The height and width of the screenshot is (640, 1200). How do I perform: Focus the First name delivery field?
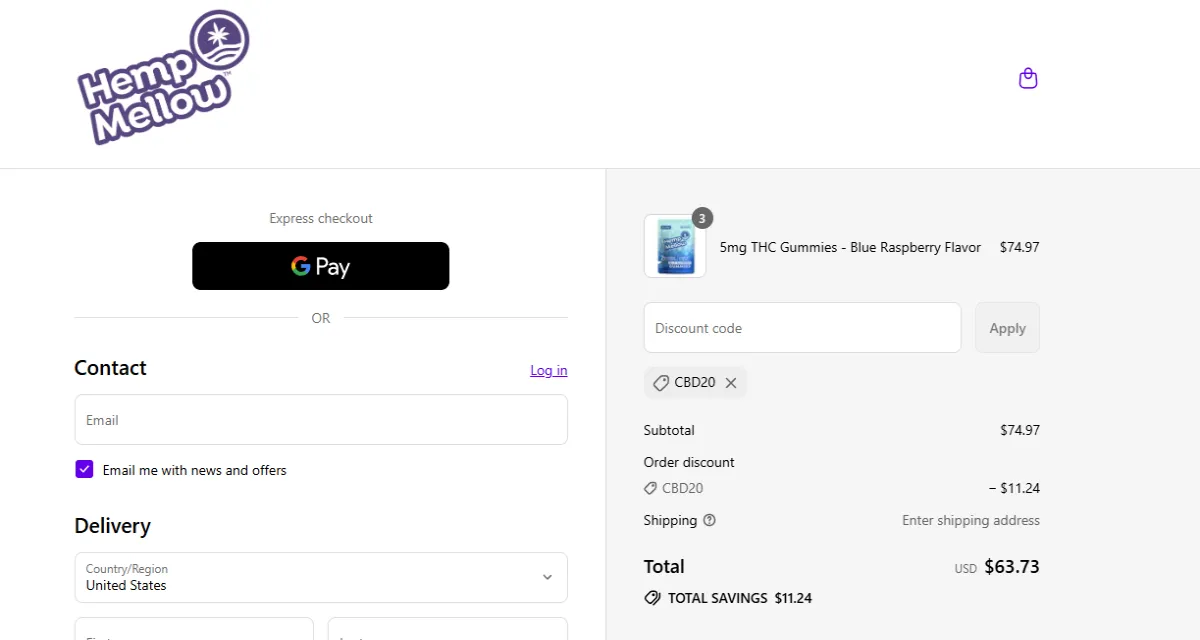pyautogui.click(x=194, y=630)
